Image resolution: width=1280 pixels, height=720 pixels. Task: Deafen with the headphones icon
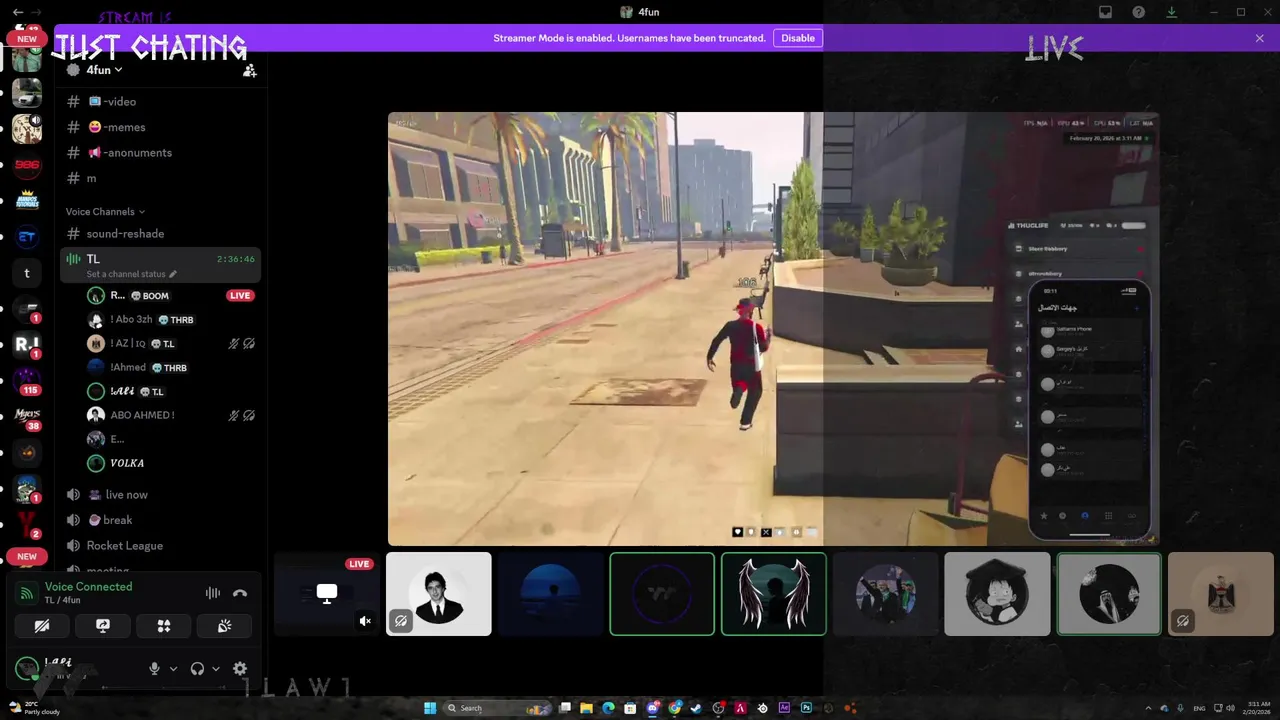point(197,669)
